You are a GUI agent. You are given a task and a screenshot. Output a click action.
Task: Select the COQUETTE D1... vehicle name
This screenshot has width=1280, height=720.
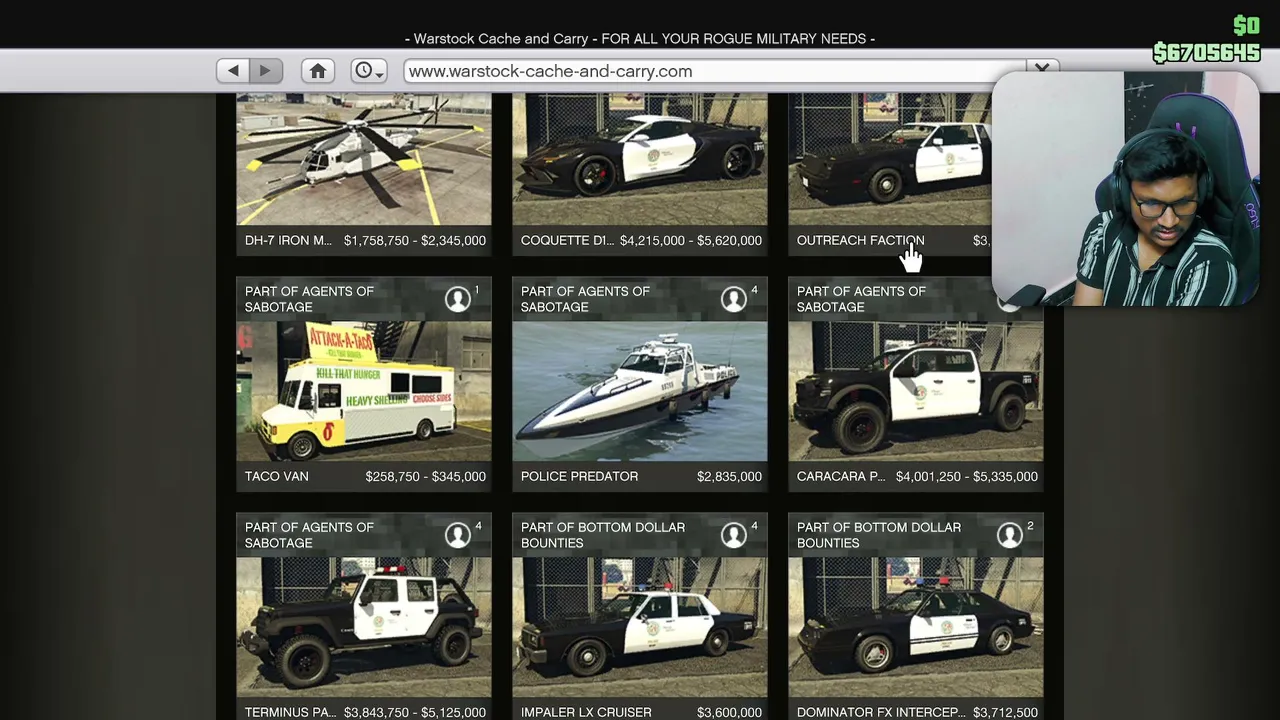click(566, 240)
